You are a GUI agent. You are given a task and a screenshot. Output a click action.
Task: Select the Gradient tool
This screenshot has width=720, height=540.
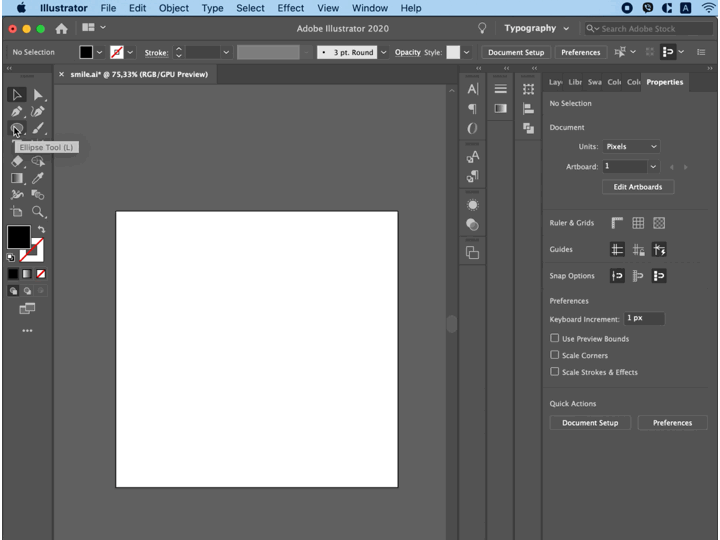pos(17,178)
